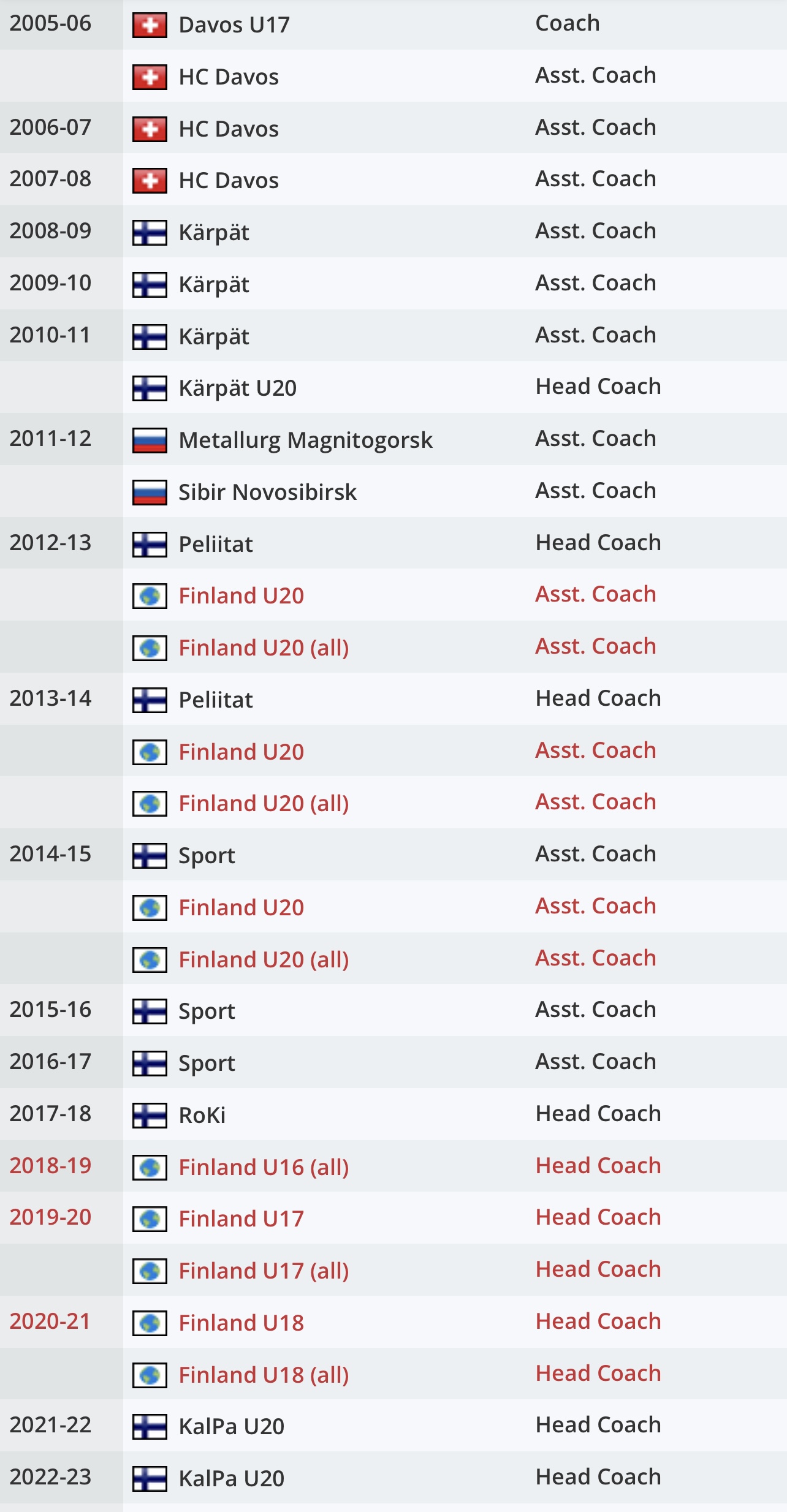This screenshot has width=787, height=1512.
Task: Click the globe icon next to Finland U18 (all)
Action: point(150,1375)
